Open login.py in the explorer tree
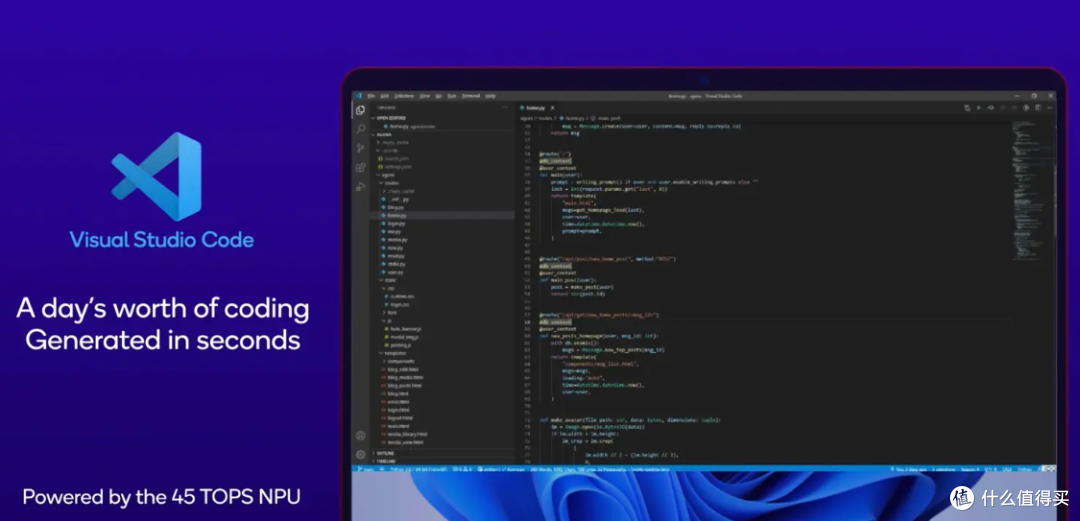 [x=393, y=224]
